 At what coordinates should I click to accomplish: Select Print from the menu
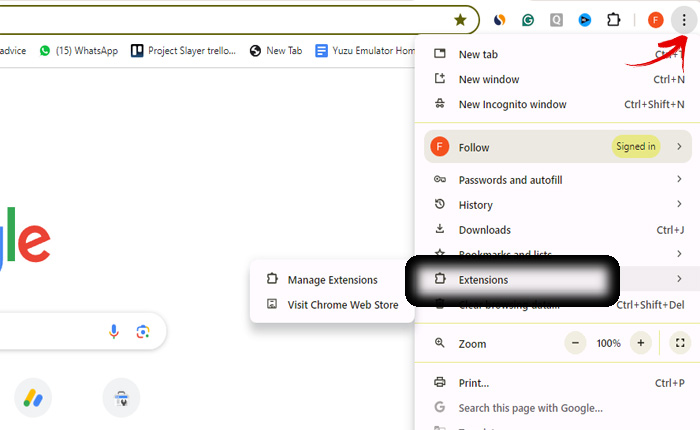557,383
